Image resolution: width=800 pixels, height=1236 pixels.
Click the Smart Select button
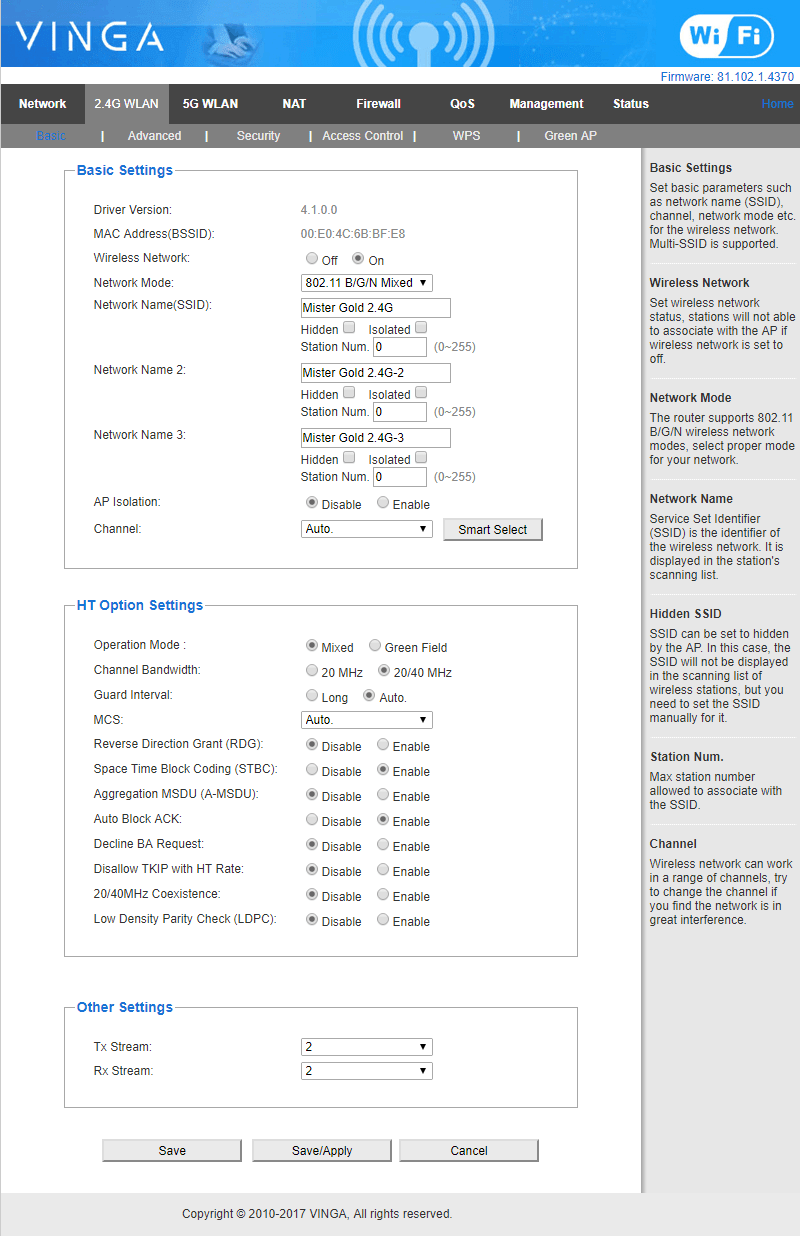492,530
